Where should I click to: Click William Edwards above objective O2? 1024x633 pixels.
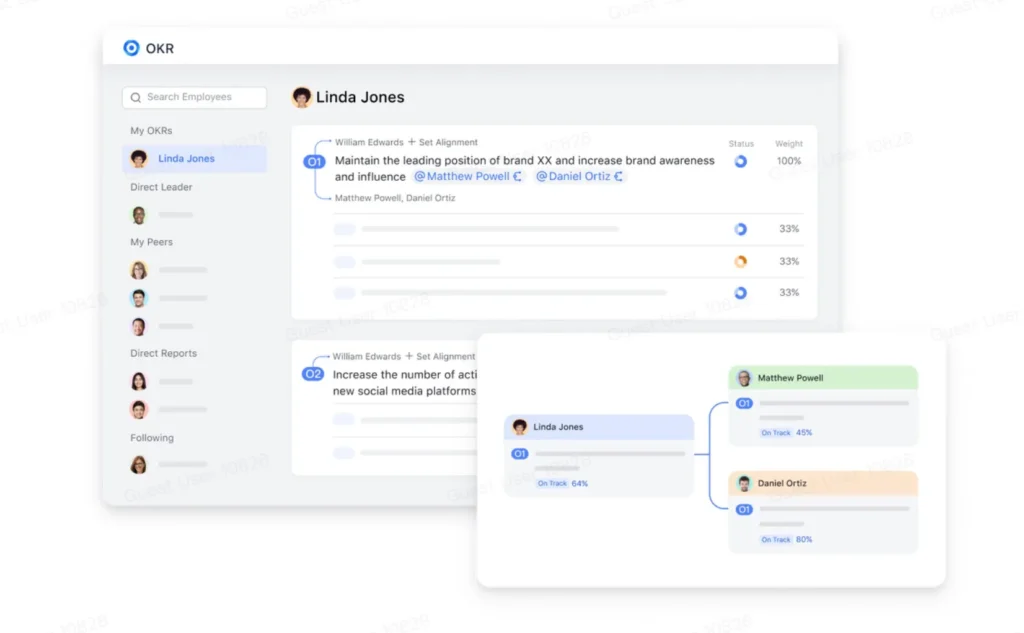tap(366, 356)
